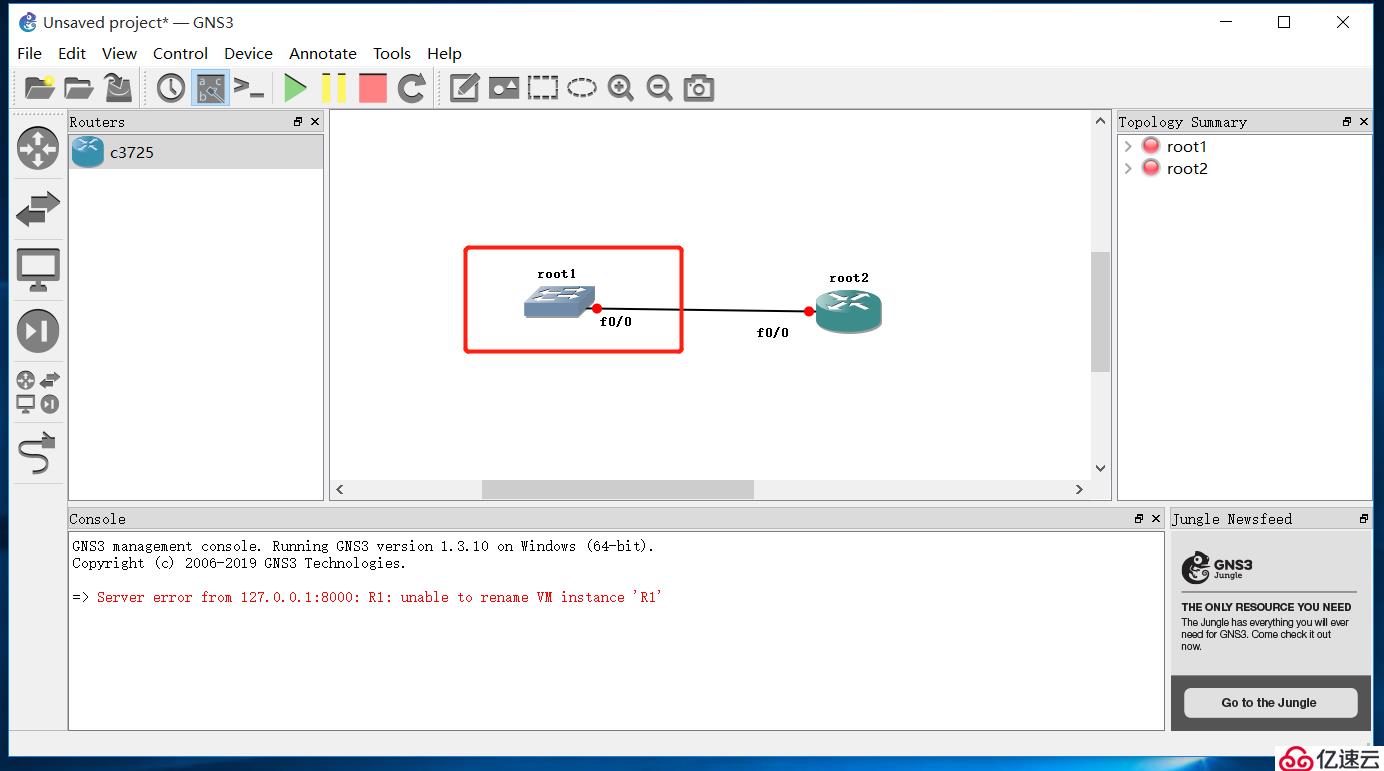Stop all devices with red square button
The image size is (1384, 771).
[373, 88]
